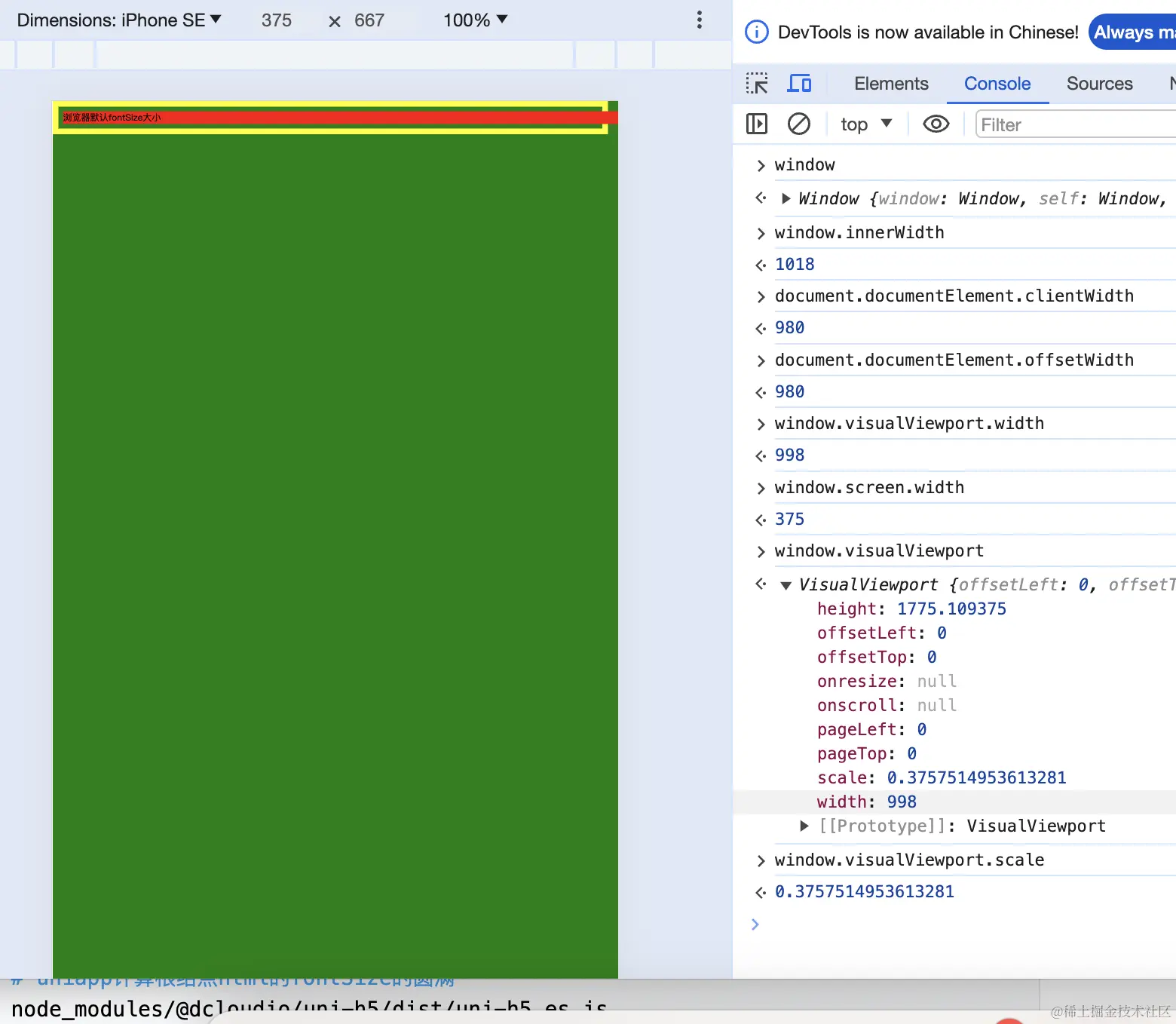Focus the console Filter input
Screen dimensions: 1176x1024
(1076, 124)
